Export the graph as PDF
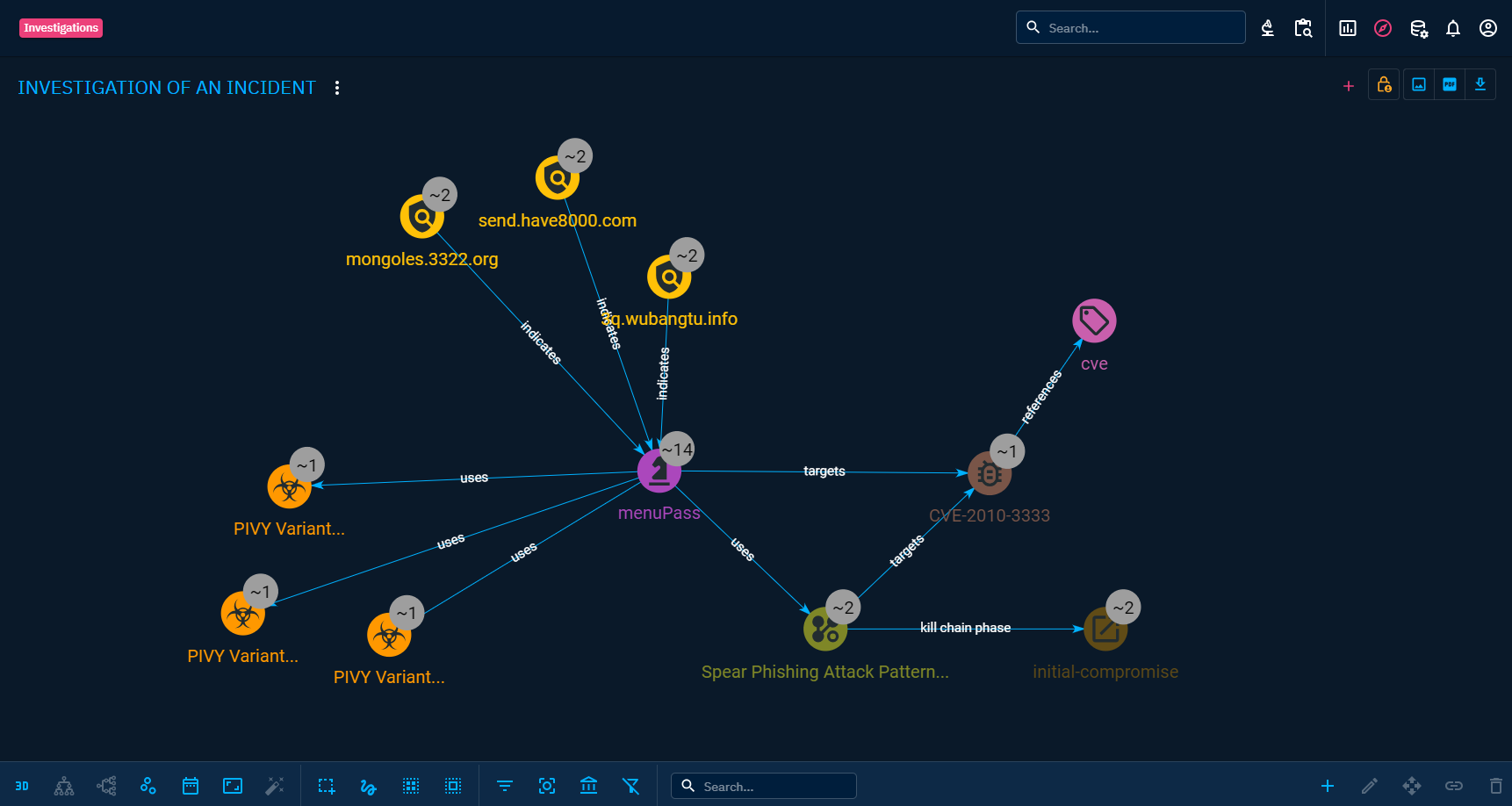The width and height of the screenshot is (1512, 806). (x=1450, y=84)
